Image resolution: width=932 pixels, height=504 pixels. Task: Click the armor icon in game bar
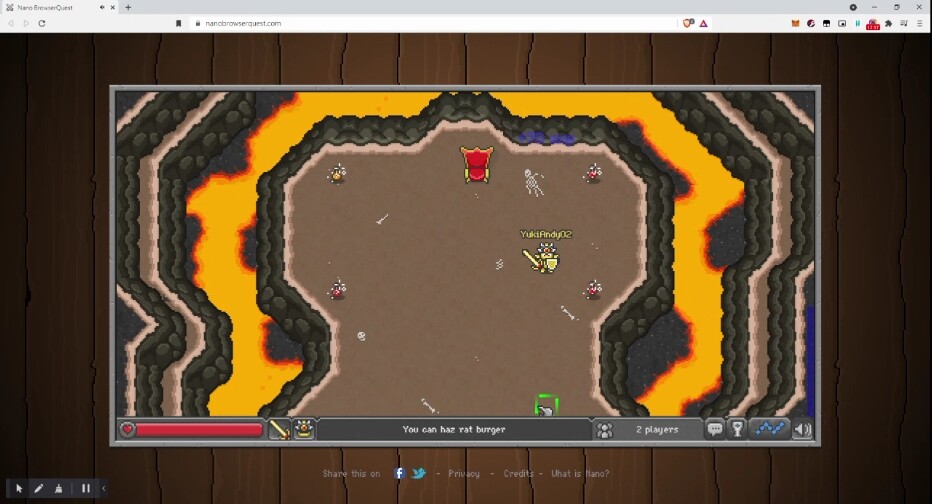click(x=304, y=429)
